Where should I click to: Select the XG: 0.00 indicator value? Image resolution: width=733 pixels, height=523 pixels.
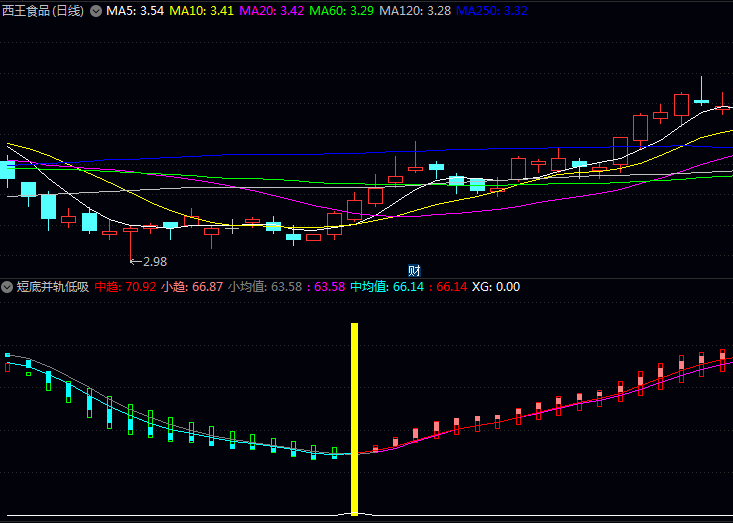tap(495, 287)
